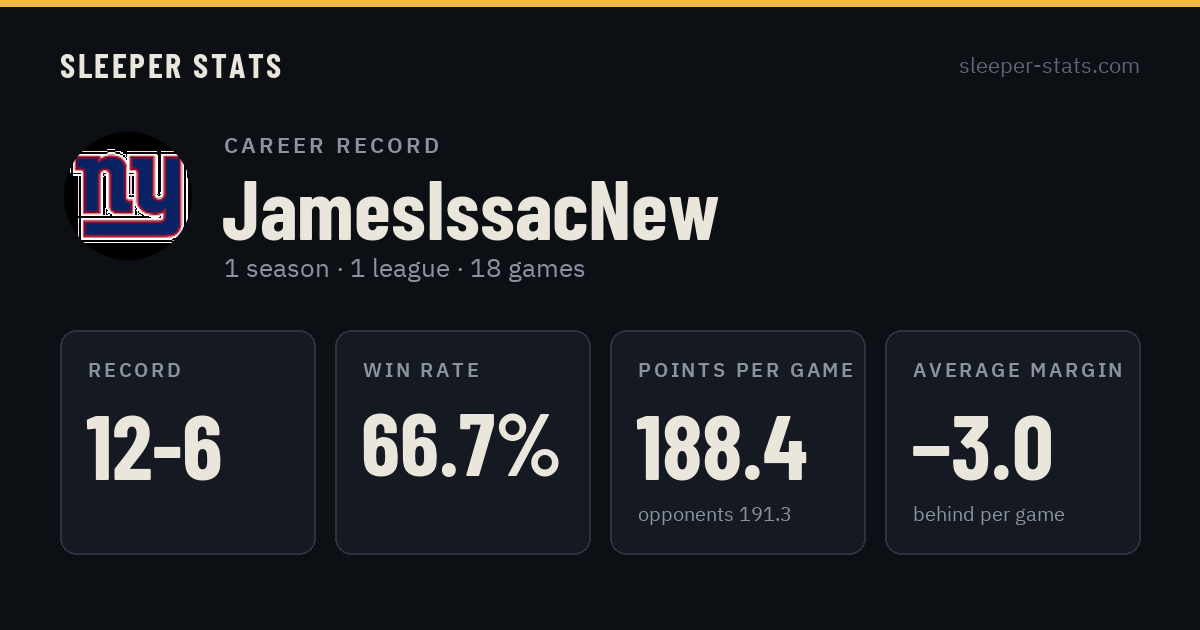Click the AVERAGE MARGIN label
The height and width of the screenshot is (630, 1200).
[x=1018, y=371]
